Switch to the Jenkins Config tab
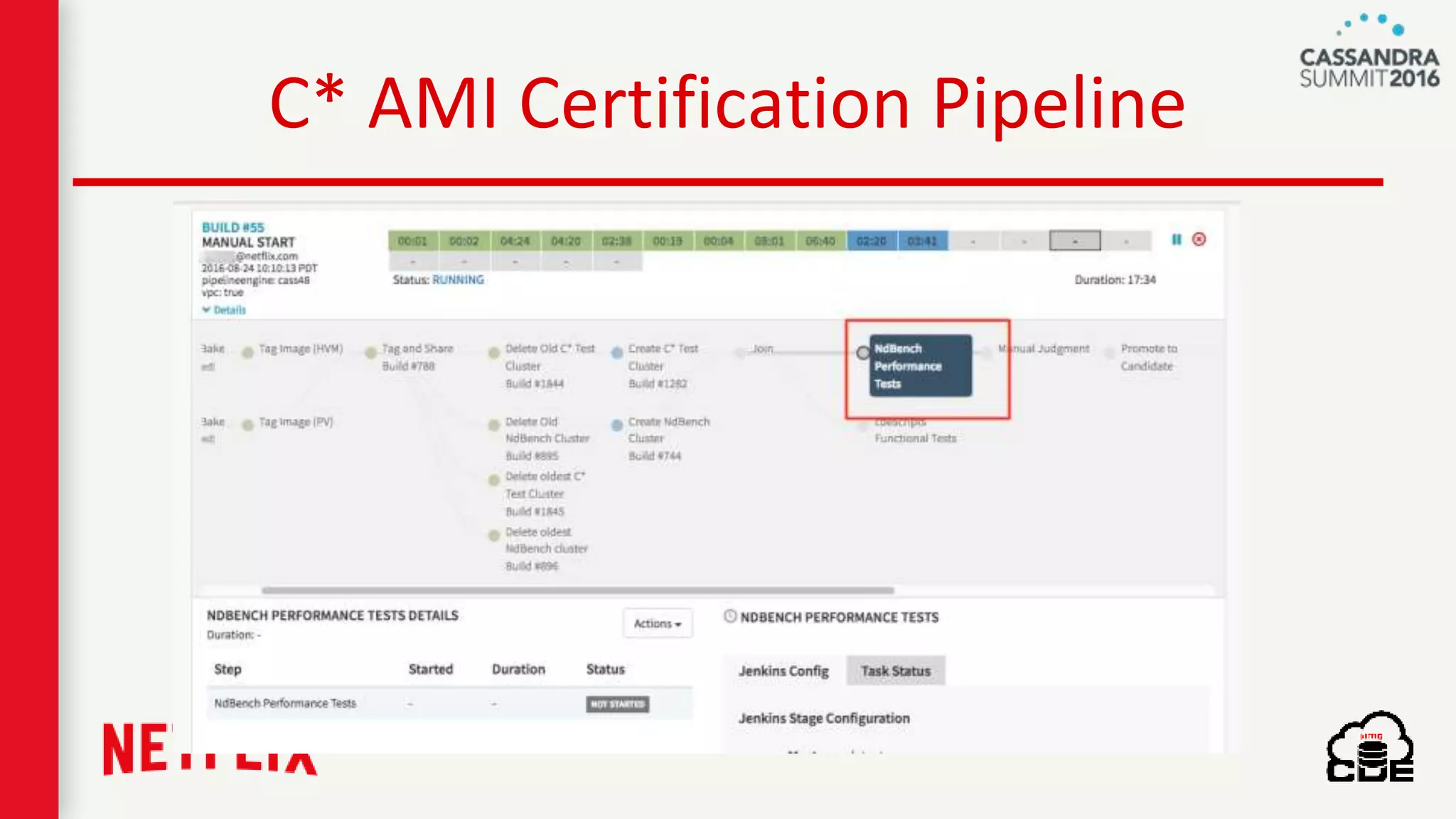Viewport: 1456px width, 819px height. [x=783, y=671]
